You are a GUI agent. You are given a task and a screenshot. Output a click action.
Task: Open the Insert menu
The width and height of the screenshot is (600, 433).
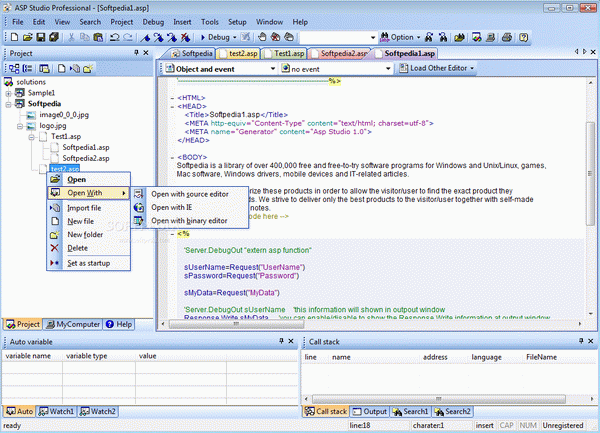182,22
